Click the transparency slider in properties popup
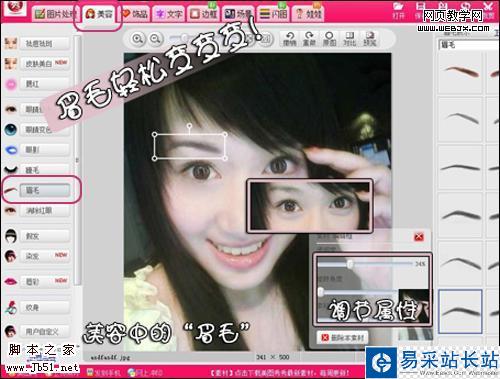 [365, 264]
